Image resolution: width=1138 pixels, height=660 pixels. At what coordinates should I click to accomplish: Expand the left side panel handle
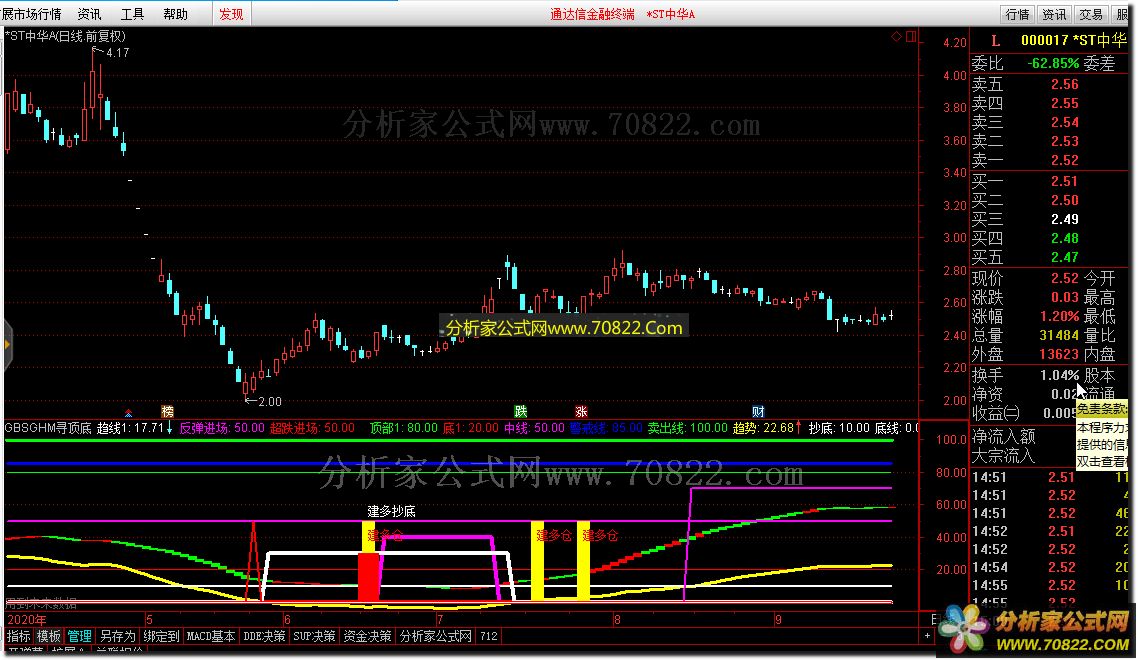coord(7,344)
